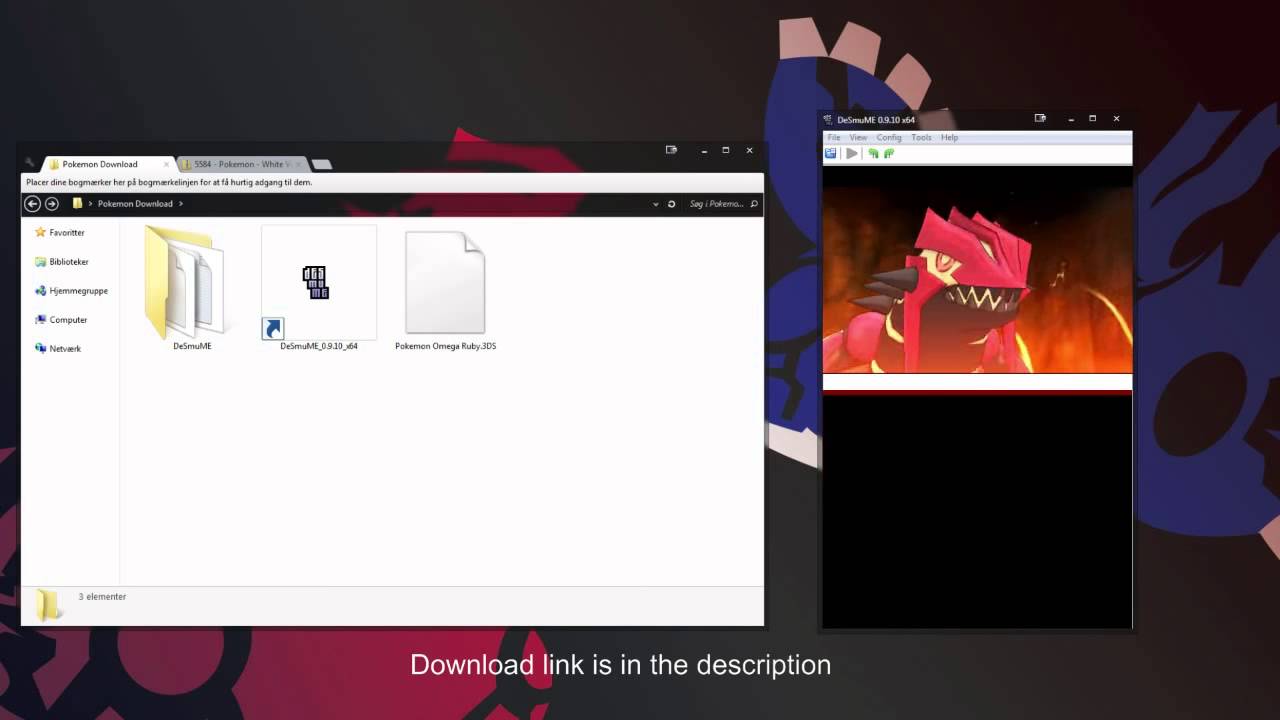Expand the chevron before Pokemon Download breadcrumb

[91, 204]
